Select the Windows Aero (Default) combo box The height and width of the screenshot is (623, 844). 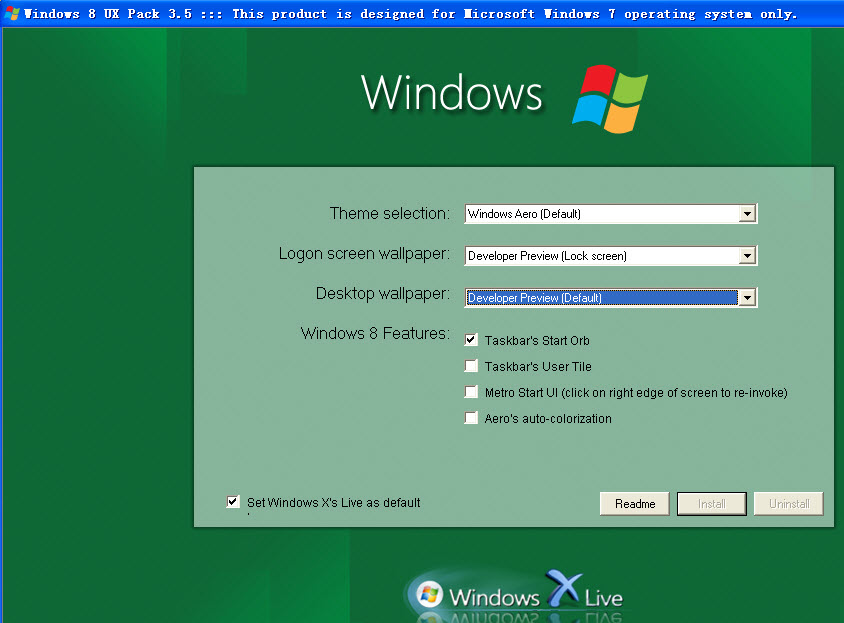coord(611,214)
